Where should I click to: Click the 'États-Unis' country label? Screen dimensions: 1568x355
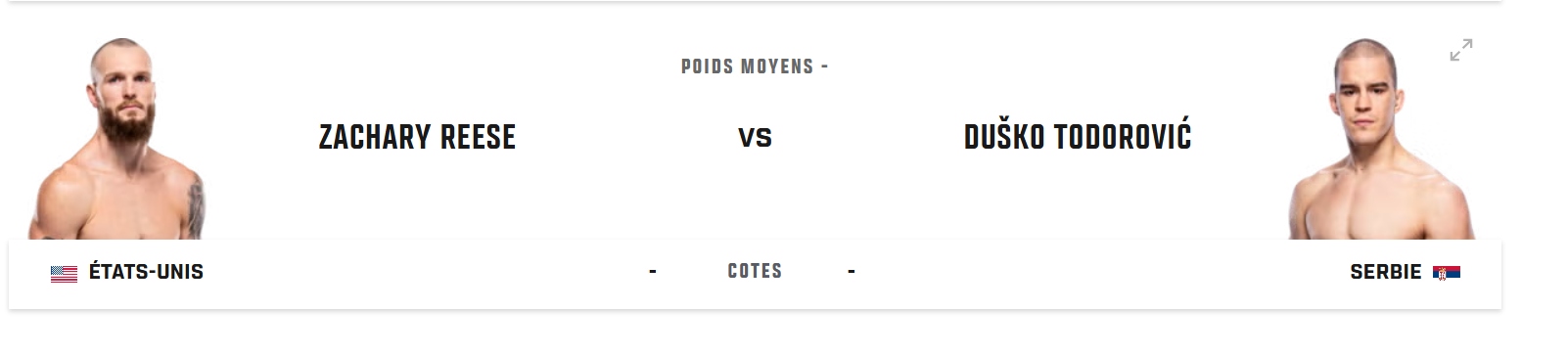(146, 272)
